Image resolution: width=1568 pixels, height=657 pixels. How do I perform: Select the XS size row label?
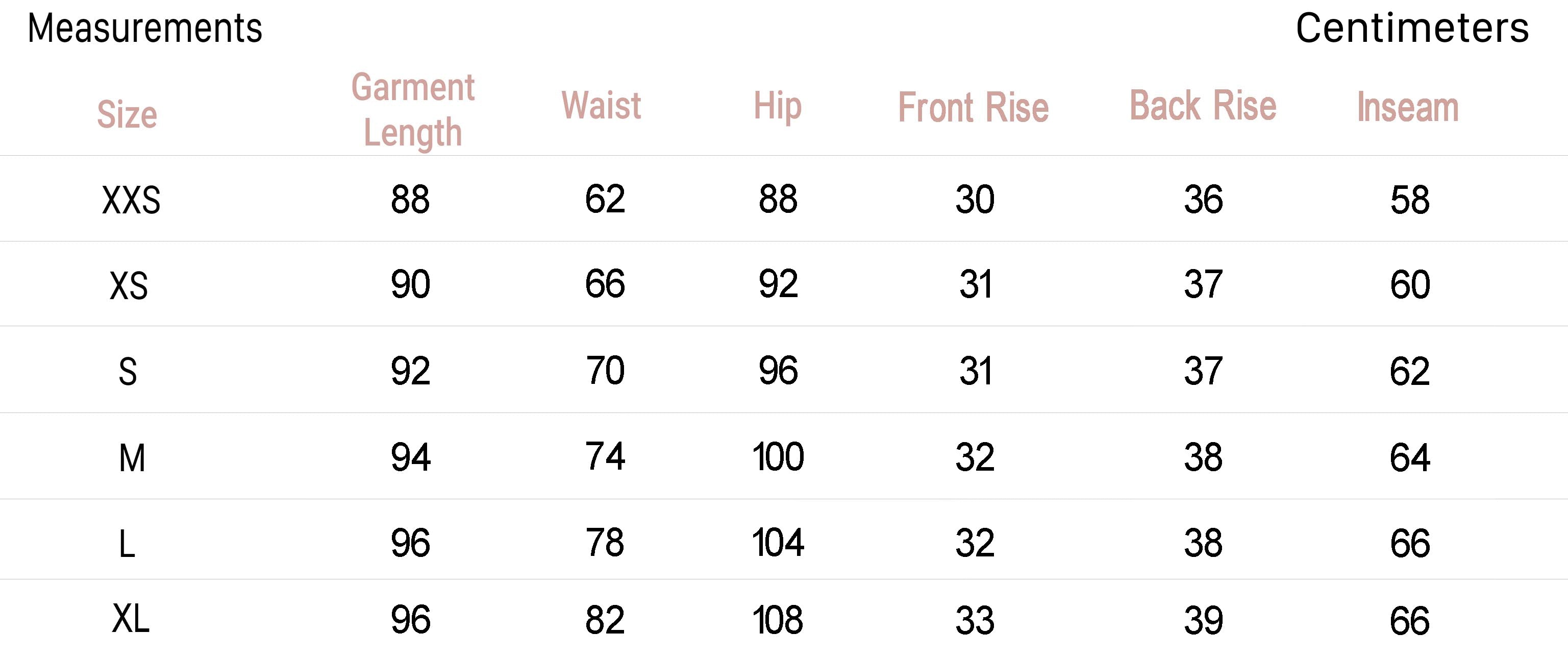(x=129, y=285)
